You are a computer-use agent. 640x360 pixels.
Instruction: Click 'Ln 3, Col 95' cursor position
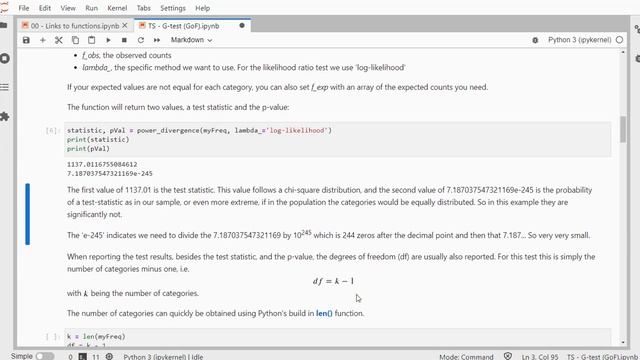pos(540,357)
